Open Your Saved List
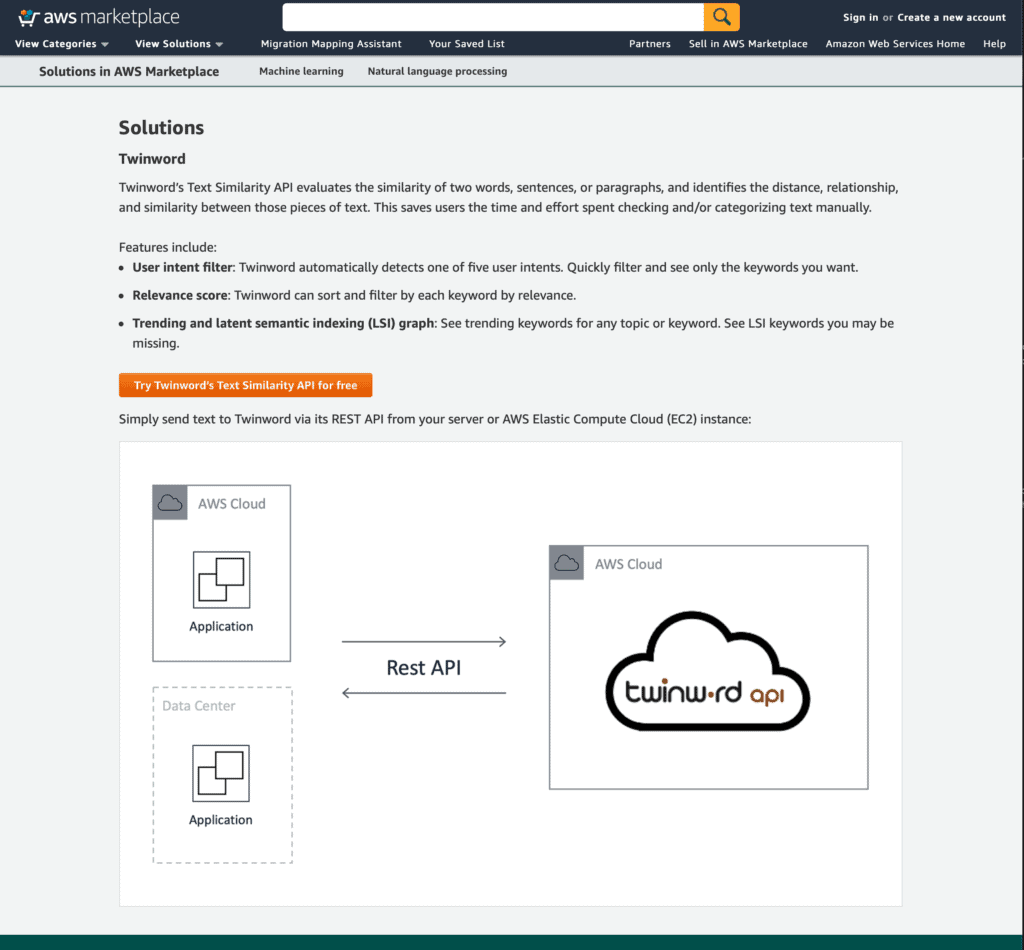Screen dimensions: 1024x950 coord(467,44)
